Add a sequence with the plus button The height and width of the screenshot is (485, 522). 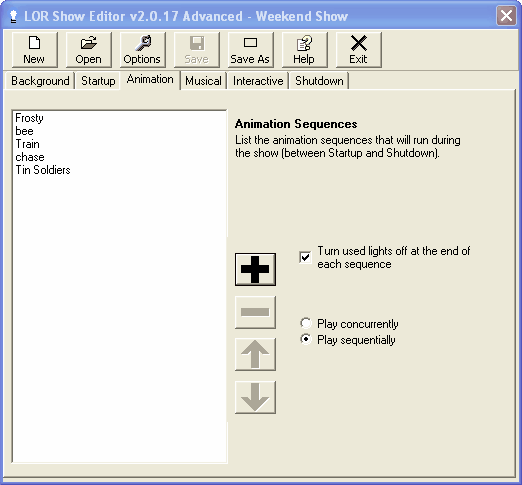coord(255,269)
